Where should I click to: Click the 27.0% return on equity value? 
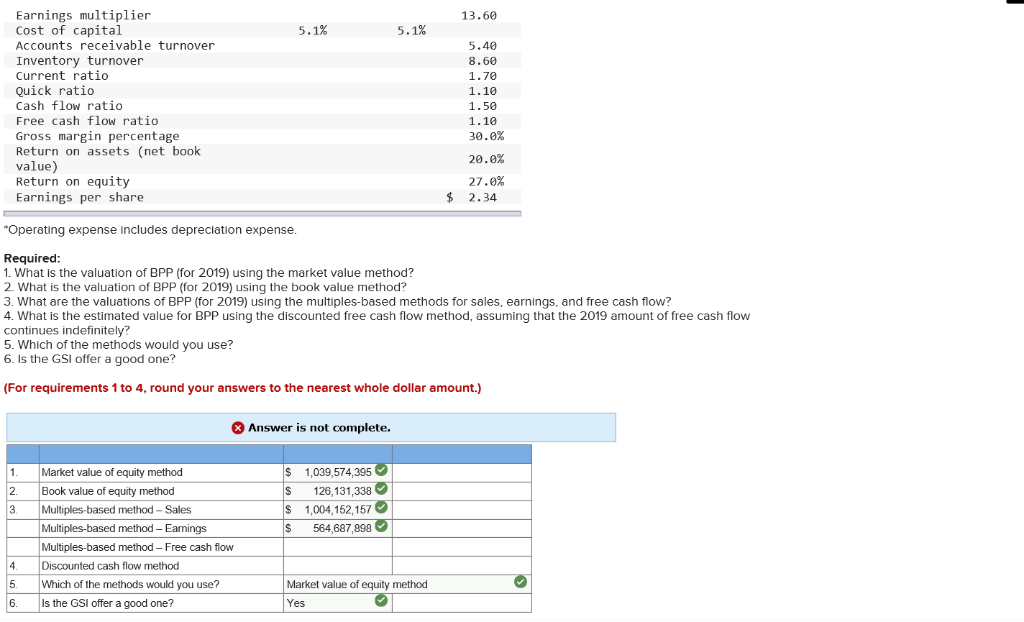[486, 182]
